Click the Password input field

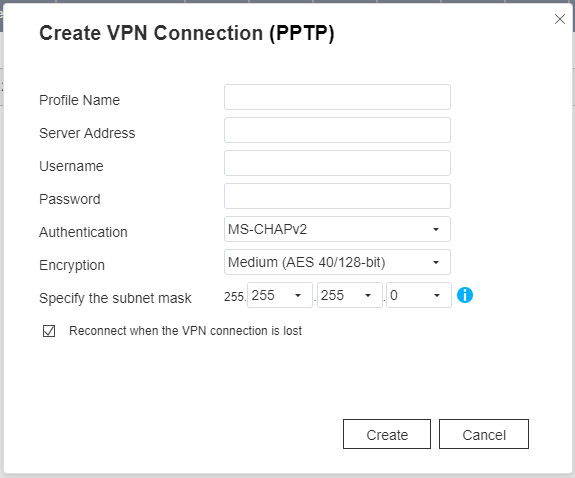coord(337,196)
